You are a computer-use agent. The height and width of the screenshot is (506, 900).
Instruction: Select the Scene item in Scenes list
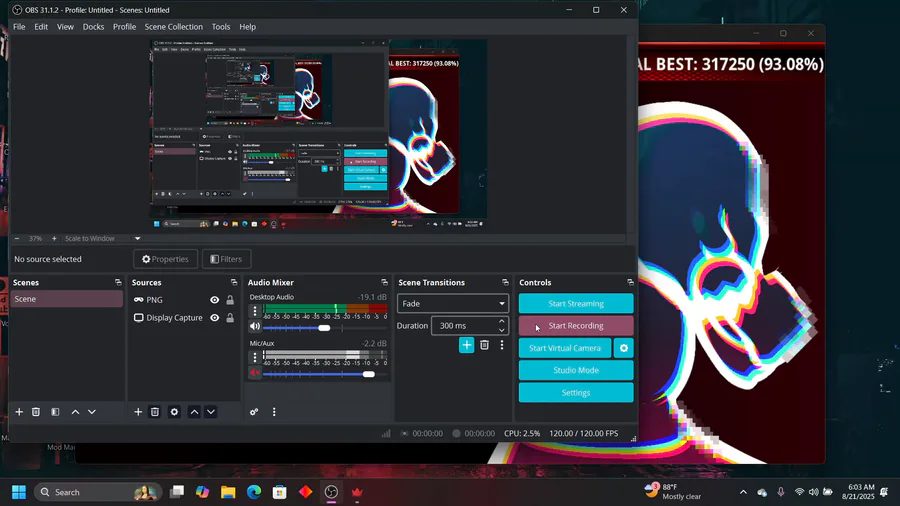pyautogui.click(x=67, y=299)
